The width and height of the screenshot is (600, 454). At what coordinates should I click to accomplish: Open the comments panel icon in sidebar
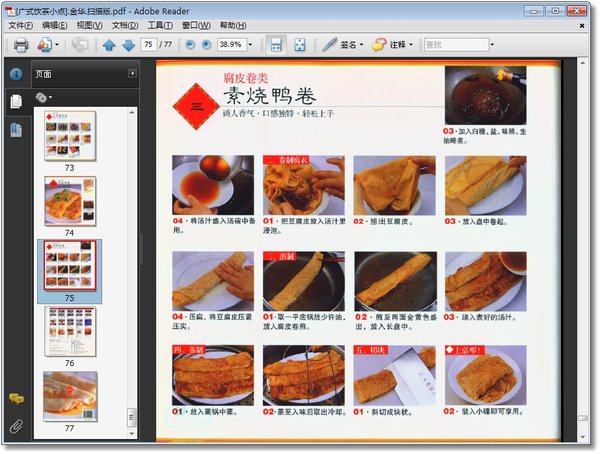[x=16, y=399]
